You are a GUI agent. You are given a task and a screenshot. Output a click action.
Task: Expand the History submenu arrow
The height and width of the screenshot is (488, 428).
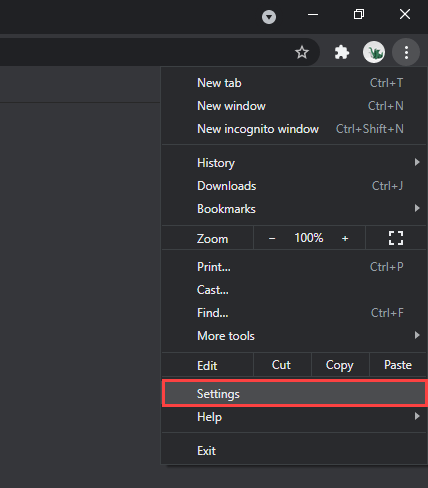pyautogui.click(x=417, y=162)
